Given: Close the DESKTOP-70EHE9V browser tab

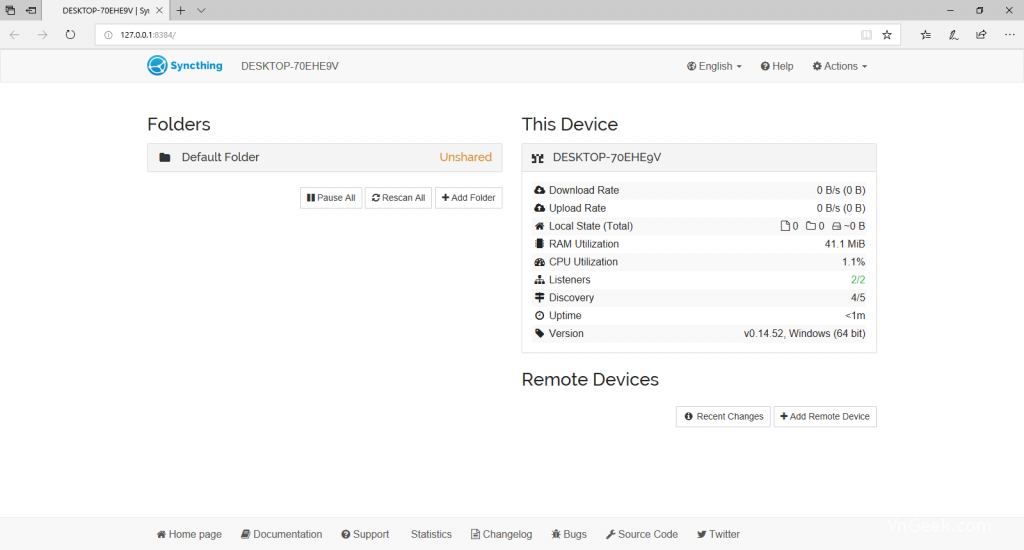Looking at the screenshot, I should [x=159, y=10].
